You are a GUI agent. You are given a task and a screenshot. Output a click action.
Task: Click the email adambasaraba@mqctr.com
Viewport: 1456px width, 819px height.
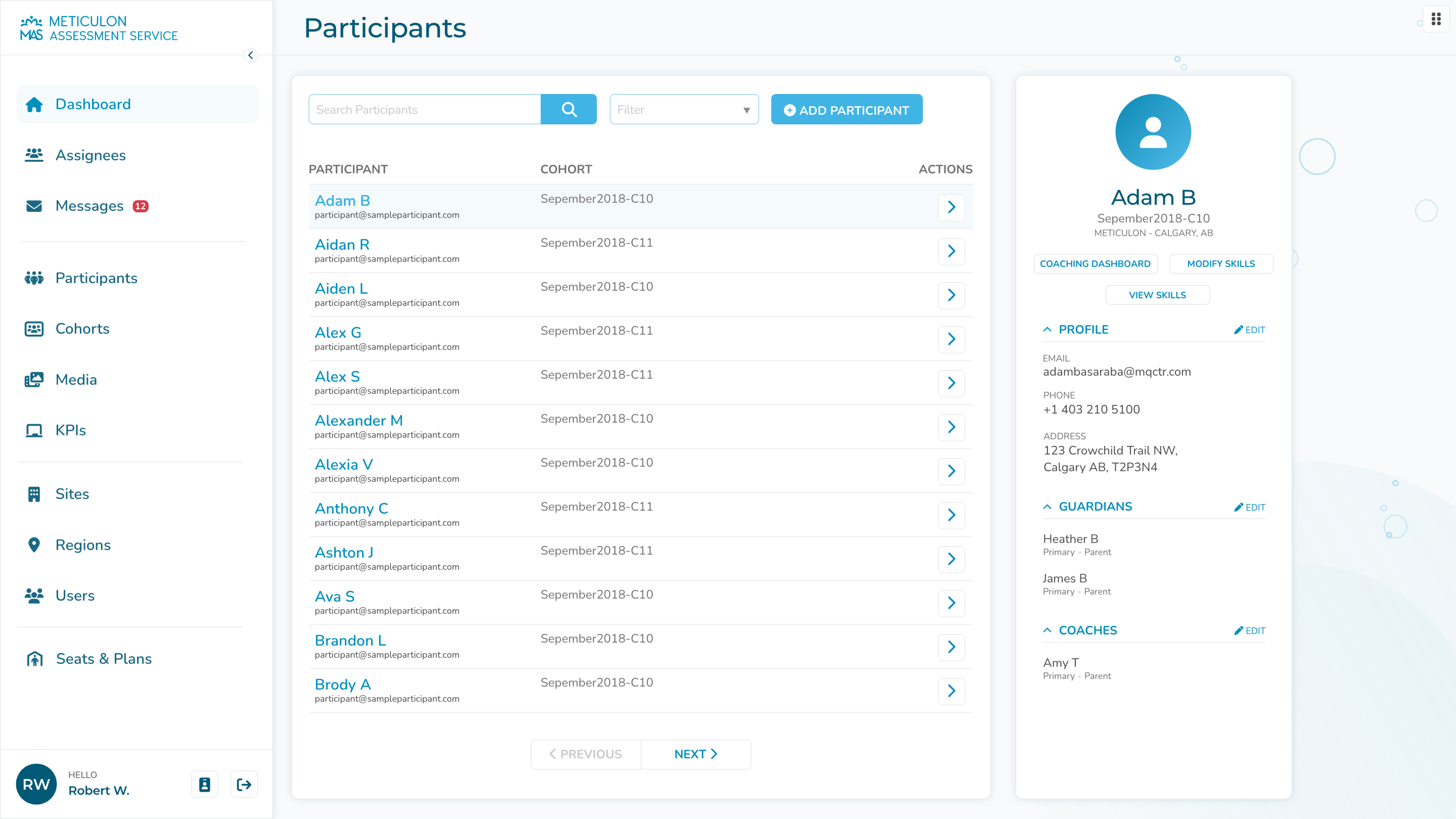(x=1117, y=372)
